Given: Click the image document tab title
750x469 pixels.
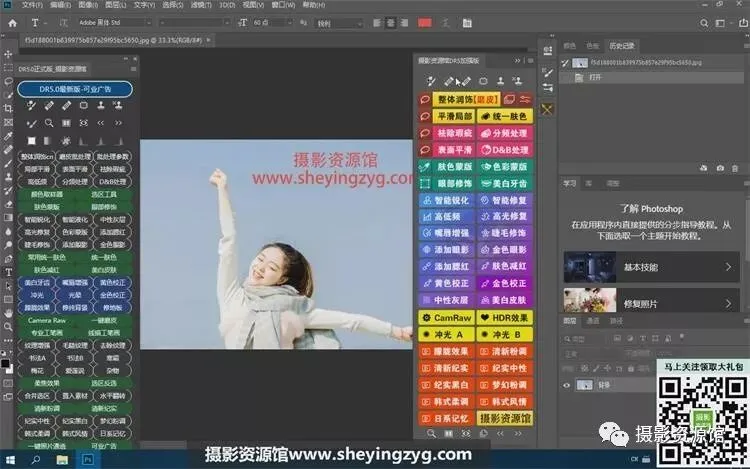Looking at the screenshot, I should pos(113,41).
